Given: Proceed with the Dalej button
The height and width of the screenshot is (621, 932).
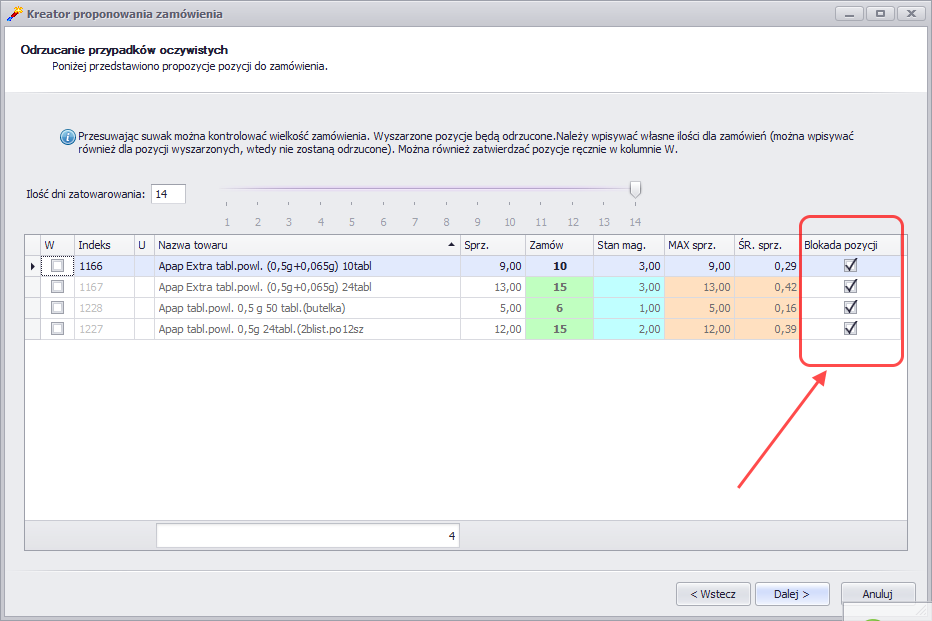Looking at the screenshot, I should coord(791,594).
